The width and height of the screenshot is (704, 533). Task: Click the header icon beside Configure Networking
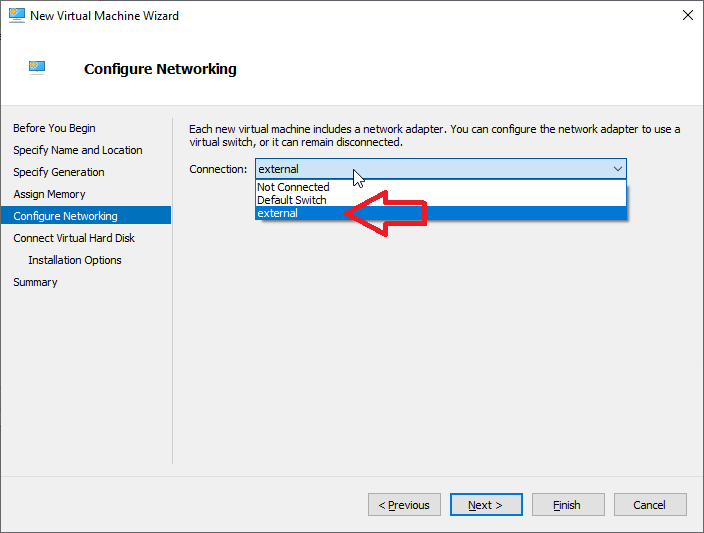(x=37, y=68)
